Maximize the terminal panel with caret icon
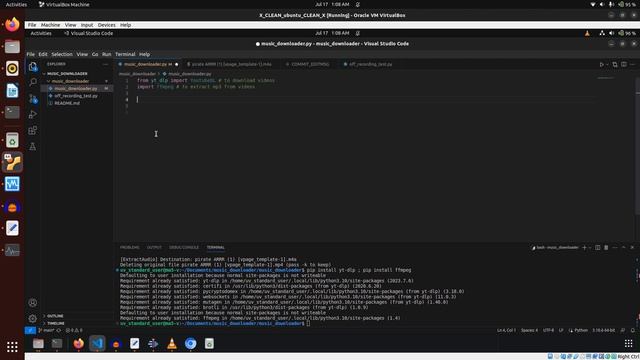This screenshot has height=360, width=640. click(624, 247)
